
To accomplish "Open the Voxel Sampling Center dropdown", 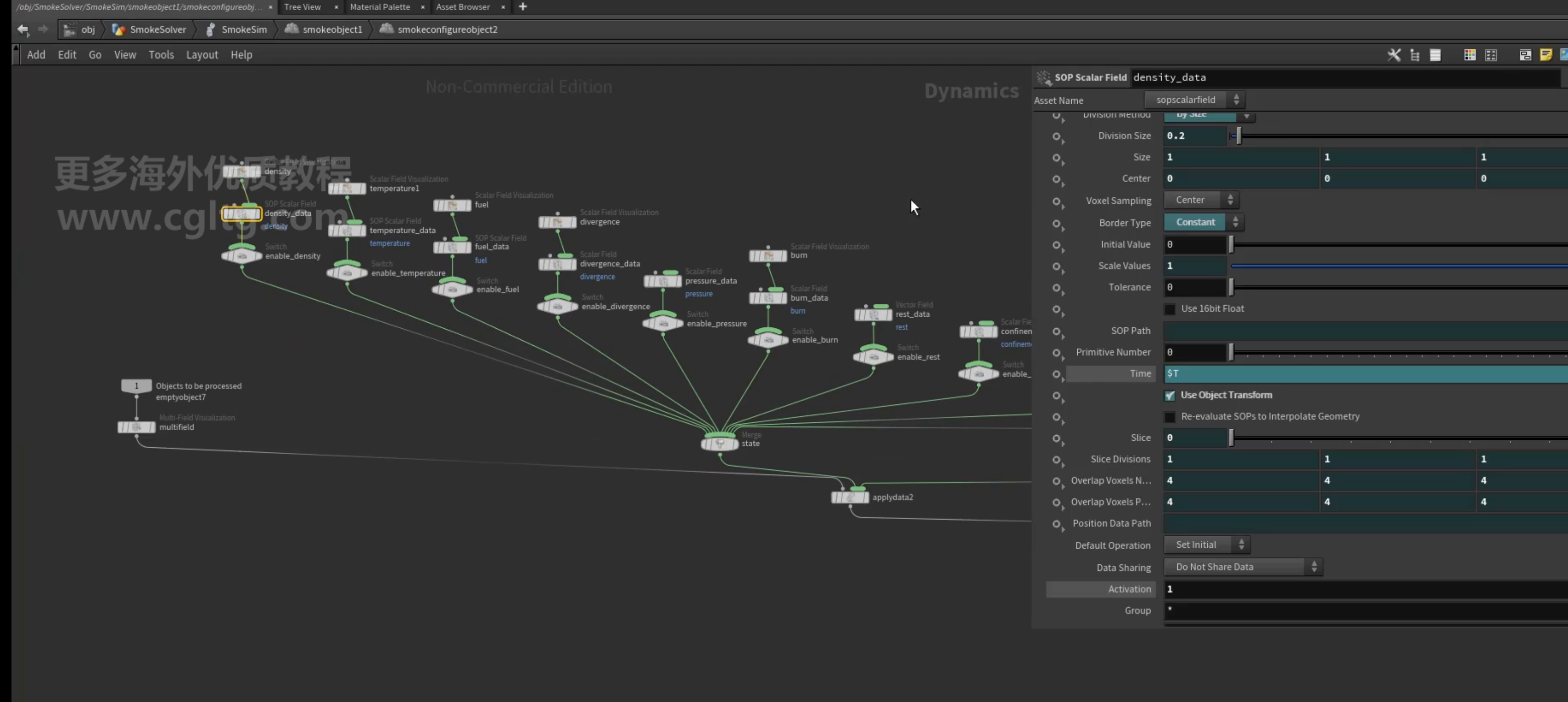I will pyautogui.click(x=1201, y=200).
